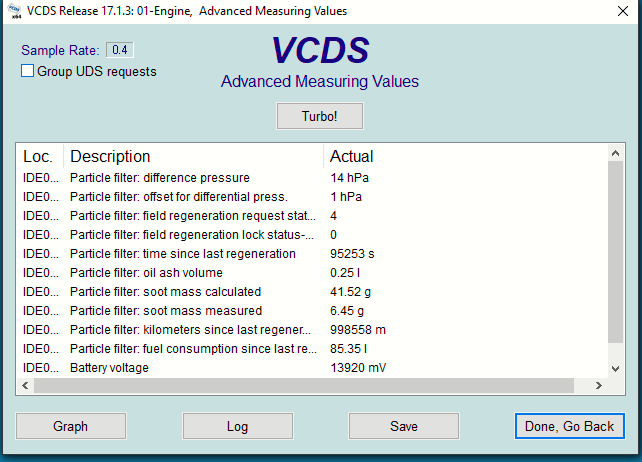Viewport: 642px width, 462px height.
Task: Select the 'Particle filter: difference pressure' row
Action: pyautogui.click(x=313, y=178)
